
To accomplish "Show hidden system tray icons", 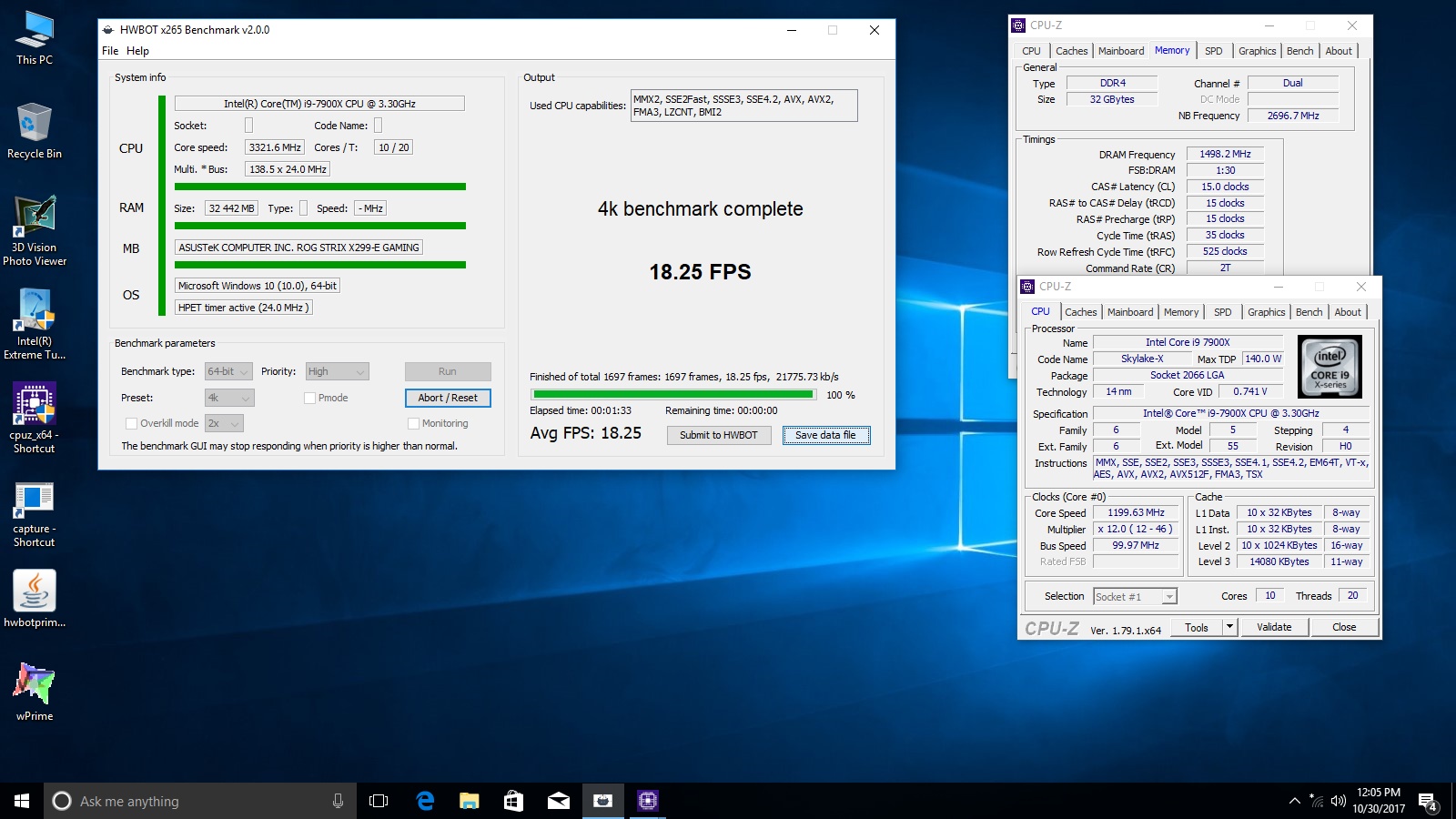I will 1294,801.
